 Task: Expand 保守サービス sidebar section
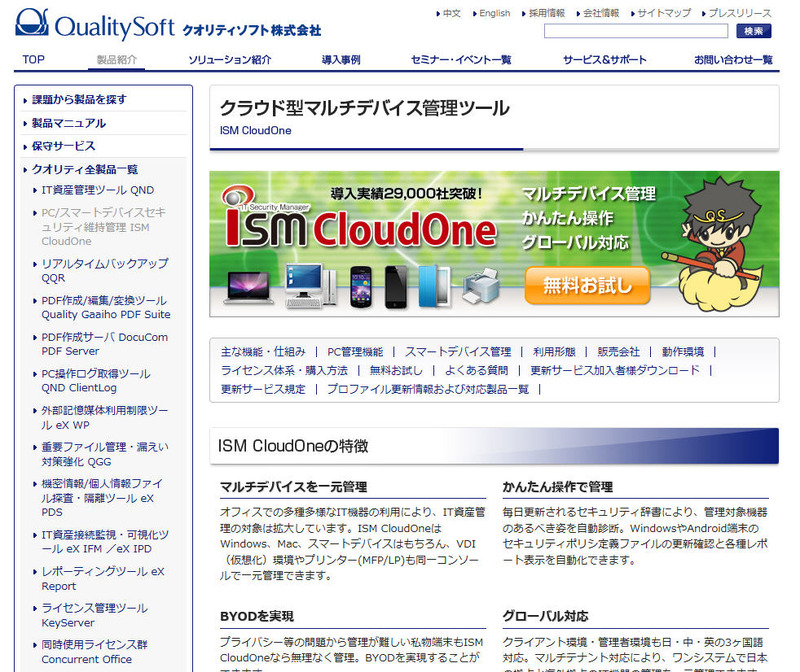[x=64, y=146]
